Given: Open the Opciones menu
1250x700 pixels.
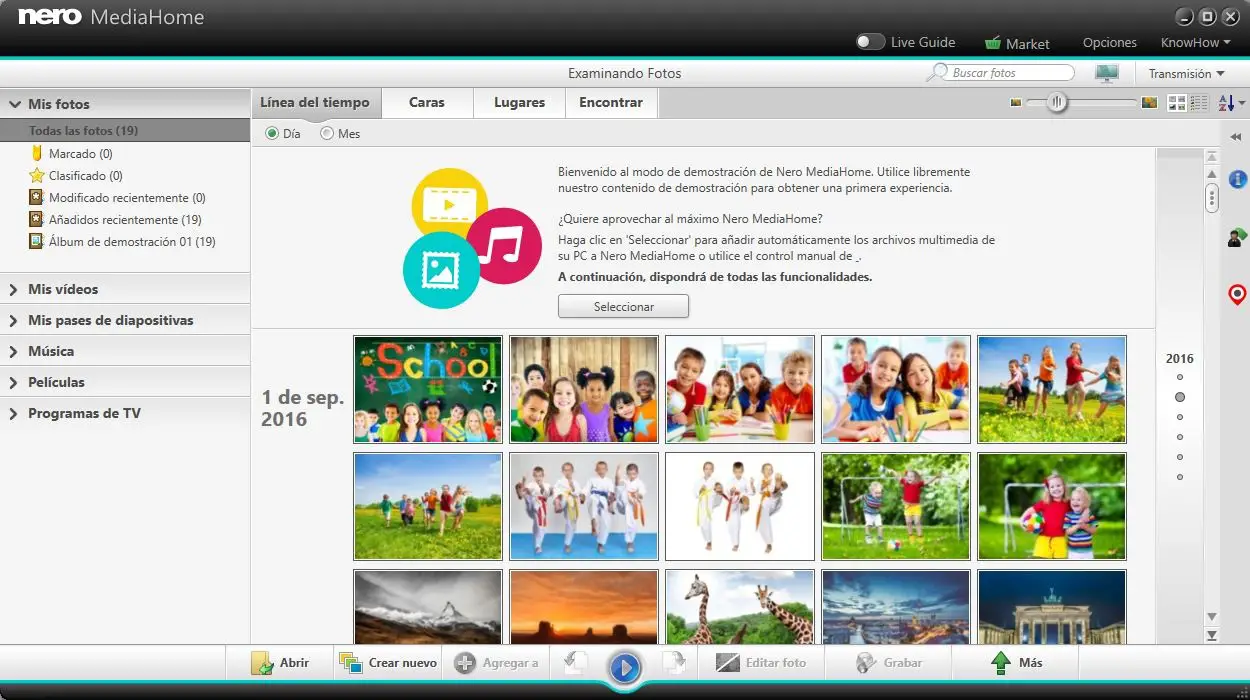Looking at the screenshot, I should click(1110, 43).
